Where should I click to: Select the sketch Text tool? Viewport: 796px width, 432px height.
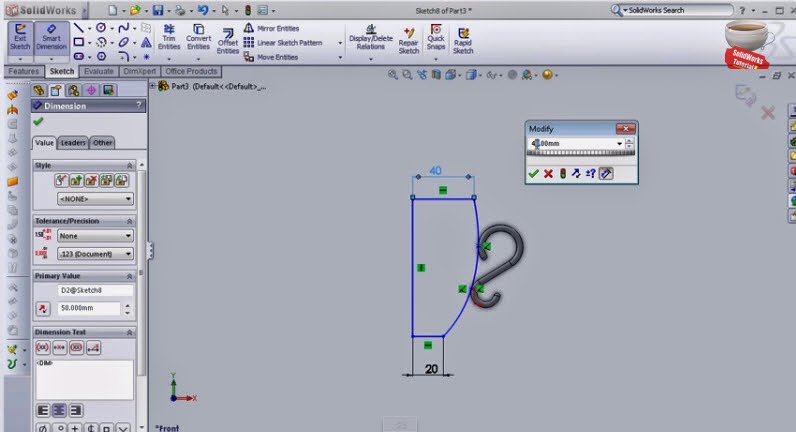146,42
